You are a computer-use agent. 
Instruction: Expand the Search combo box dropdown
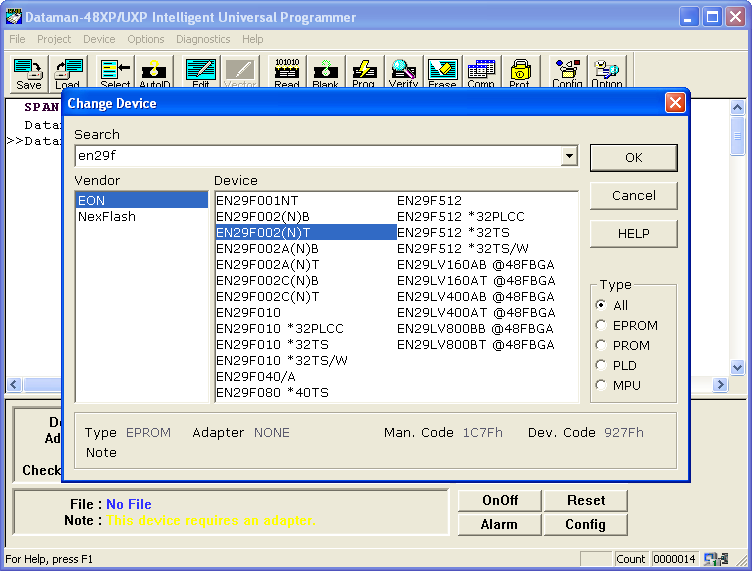(569, 156)
